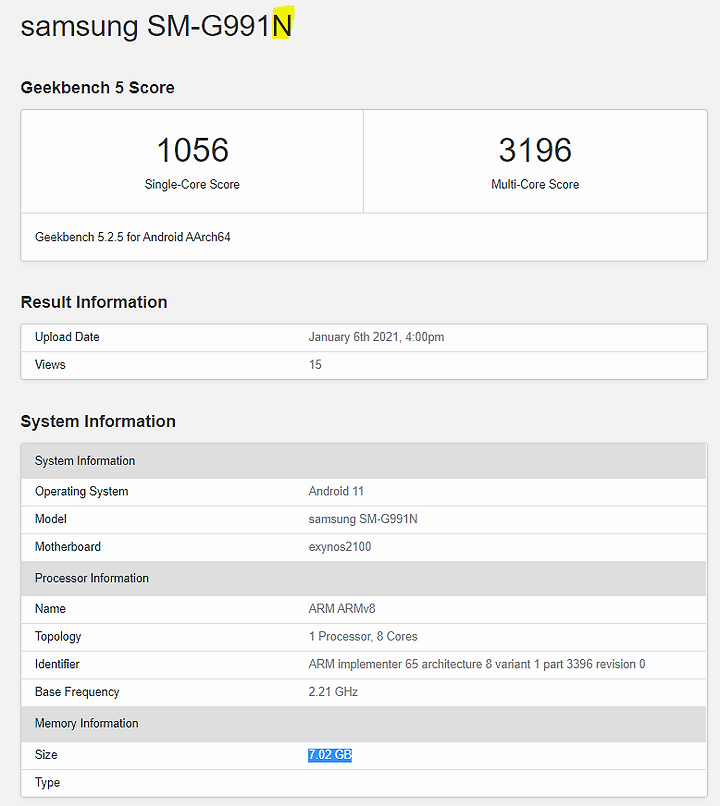The height and width of the screenshot is (806, 720).
Task: Click the Motherboard label
Action: [x=68, y=547]
